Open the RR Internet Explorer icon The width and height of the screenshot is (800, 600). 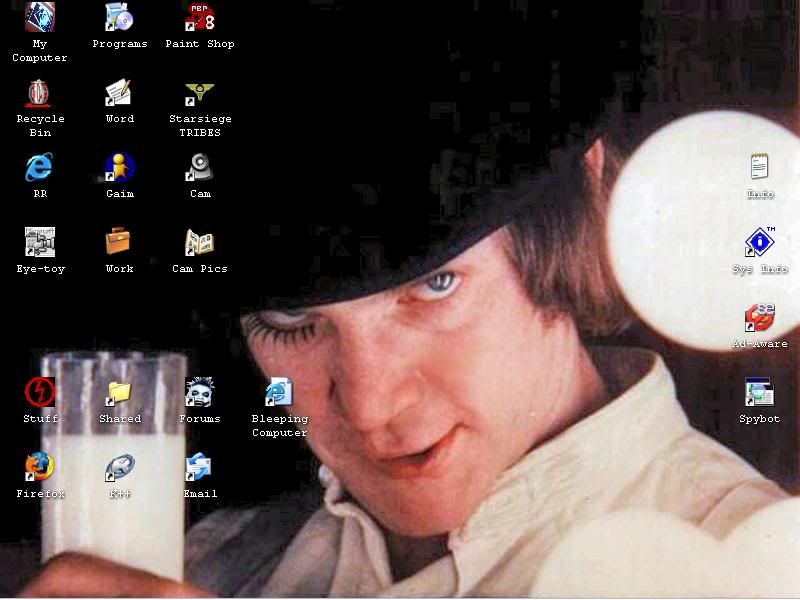[x=40, y=167]
